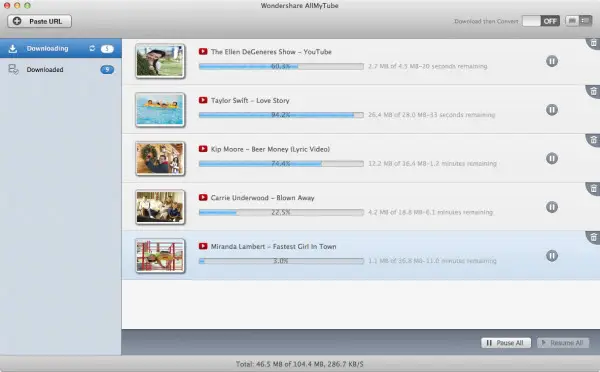The width and height of the screenshot is (600, 372).
Task: Click YouTube icon beside Kip Moore title
Action: [x=203, y=148]
